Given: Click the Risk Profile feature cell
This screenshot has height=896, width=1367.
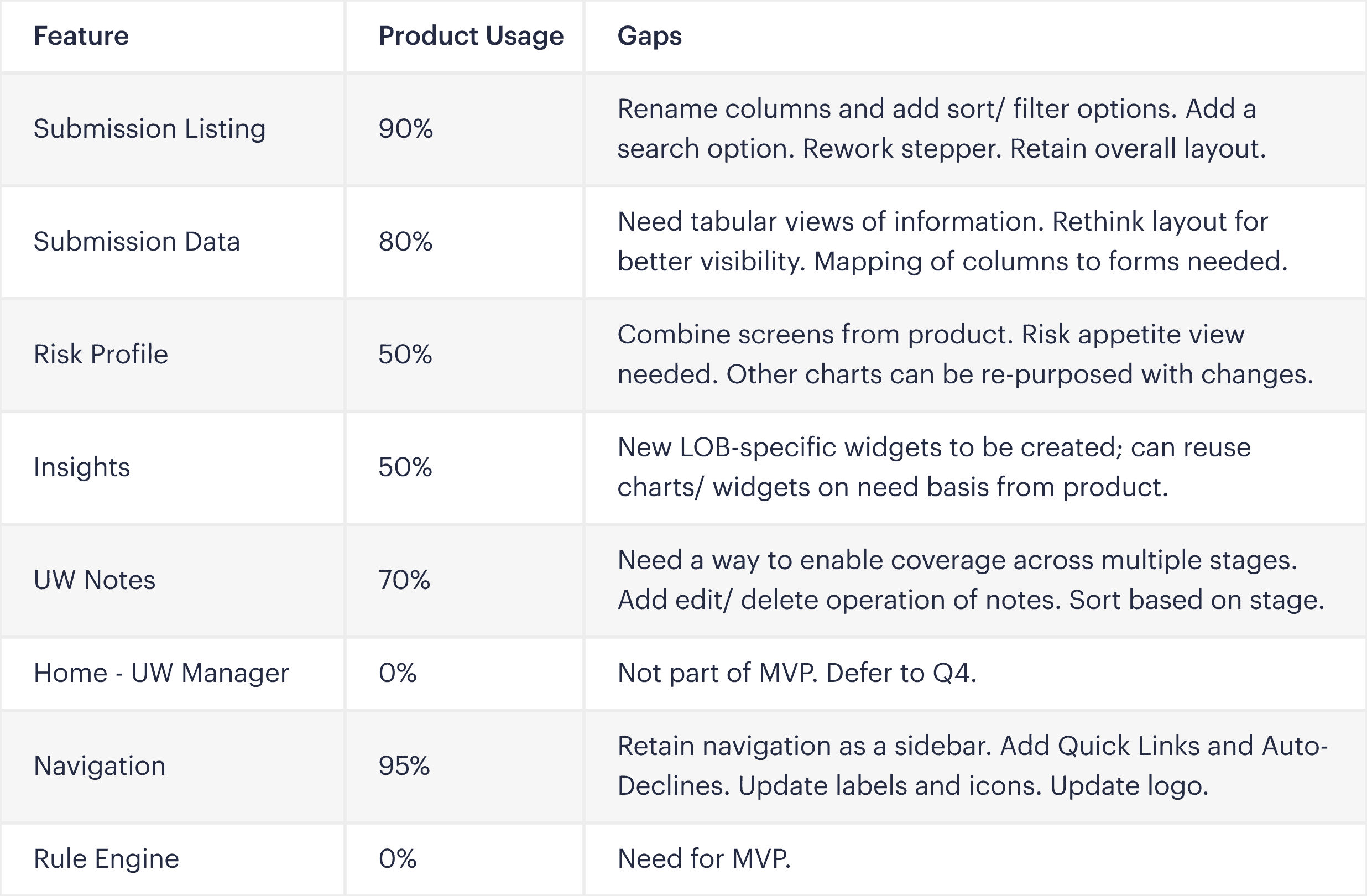Looking at the screenshot, I should (101, 355).
